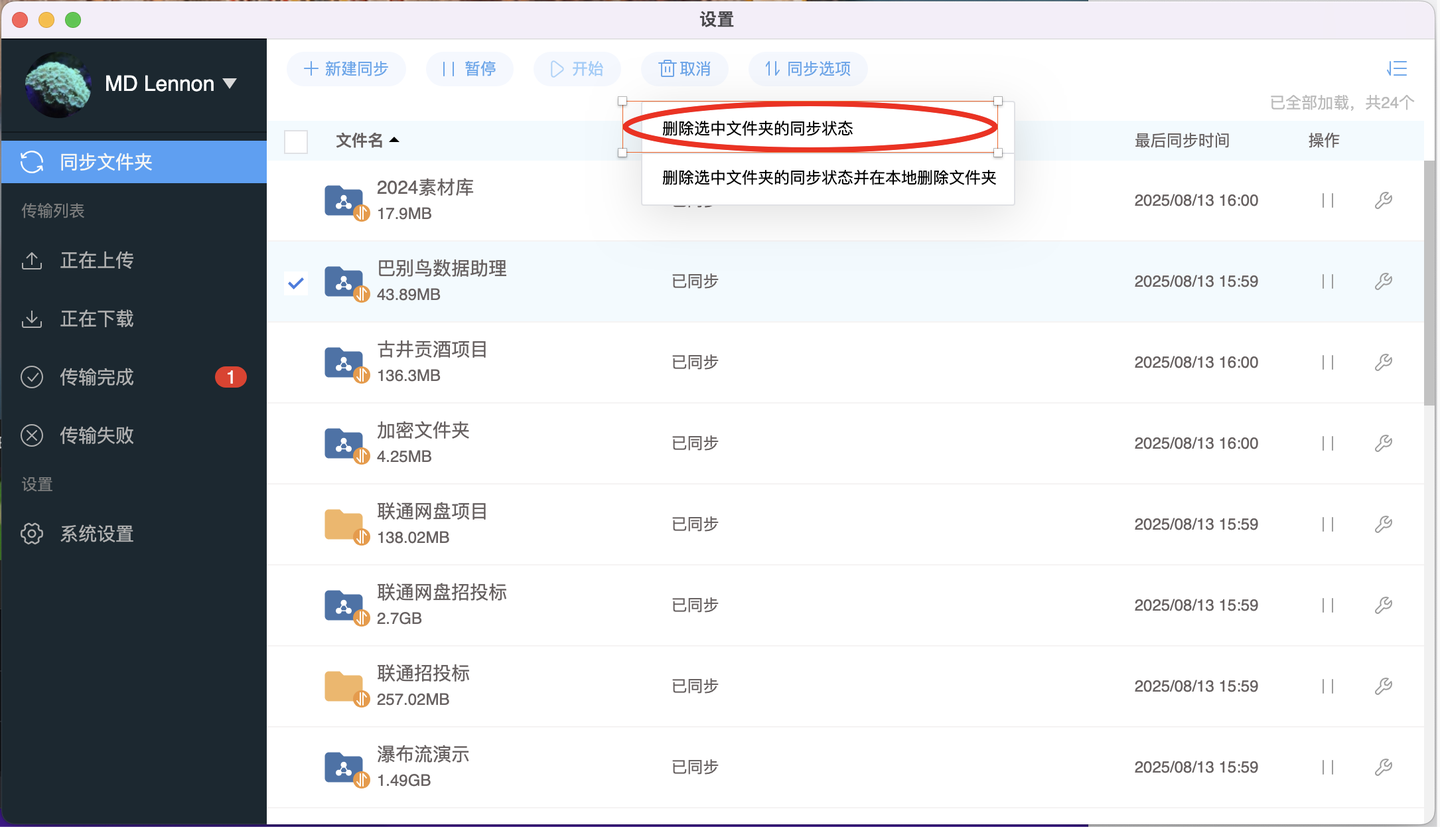
Task: Open 正在上传 transfer list
Action: point(134,260)
